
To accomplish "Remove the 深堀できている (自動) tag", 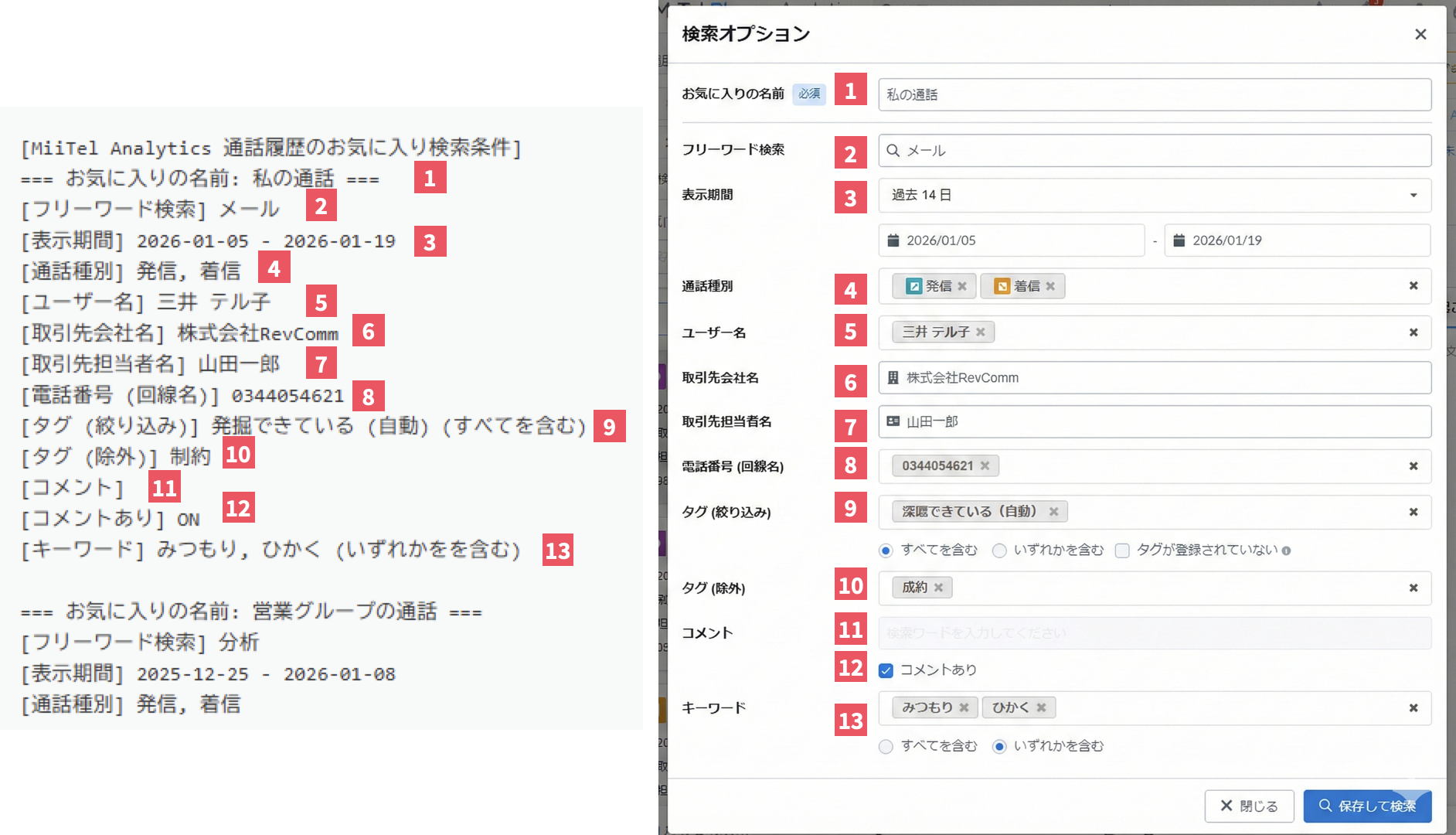I will [x=1053, y=511].
